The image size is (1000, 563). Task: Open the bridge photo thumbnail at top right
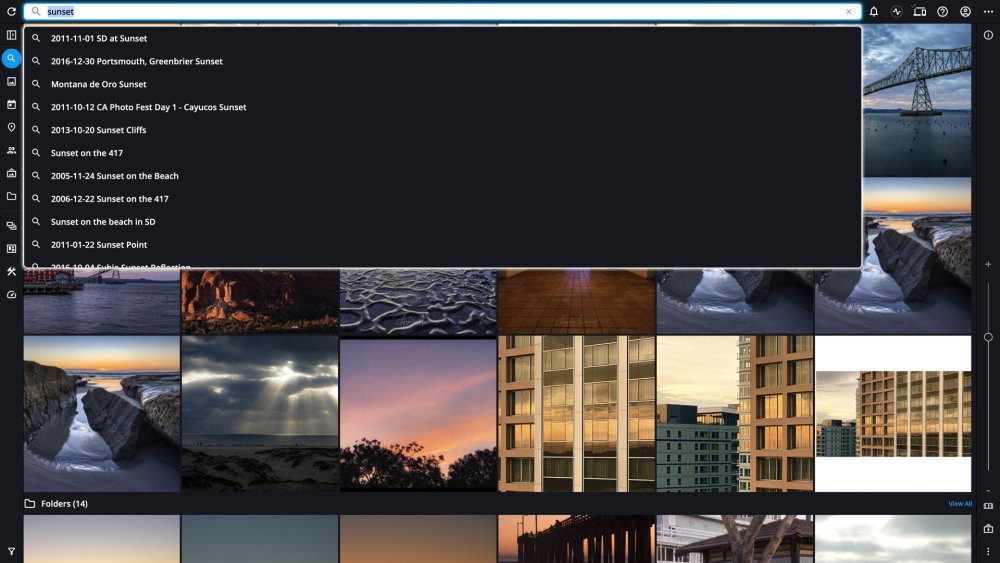pos(917,100)
